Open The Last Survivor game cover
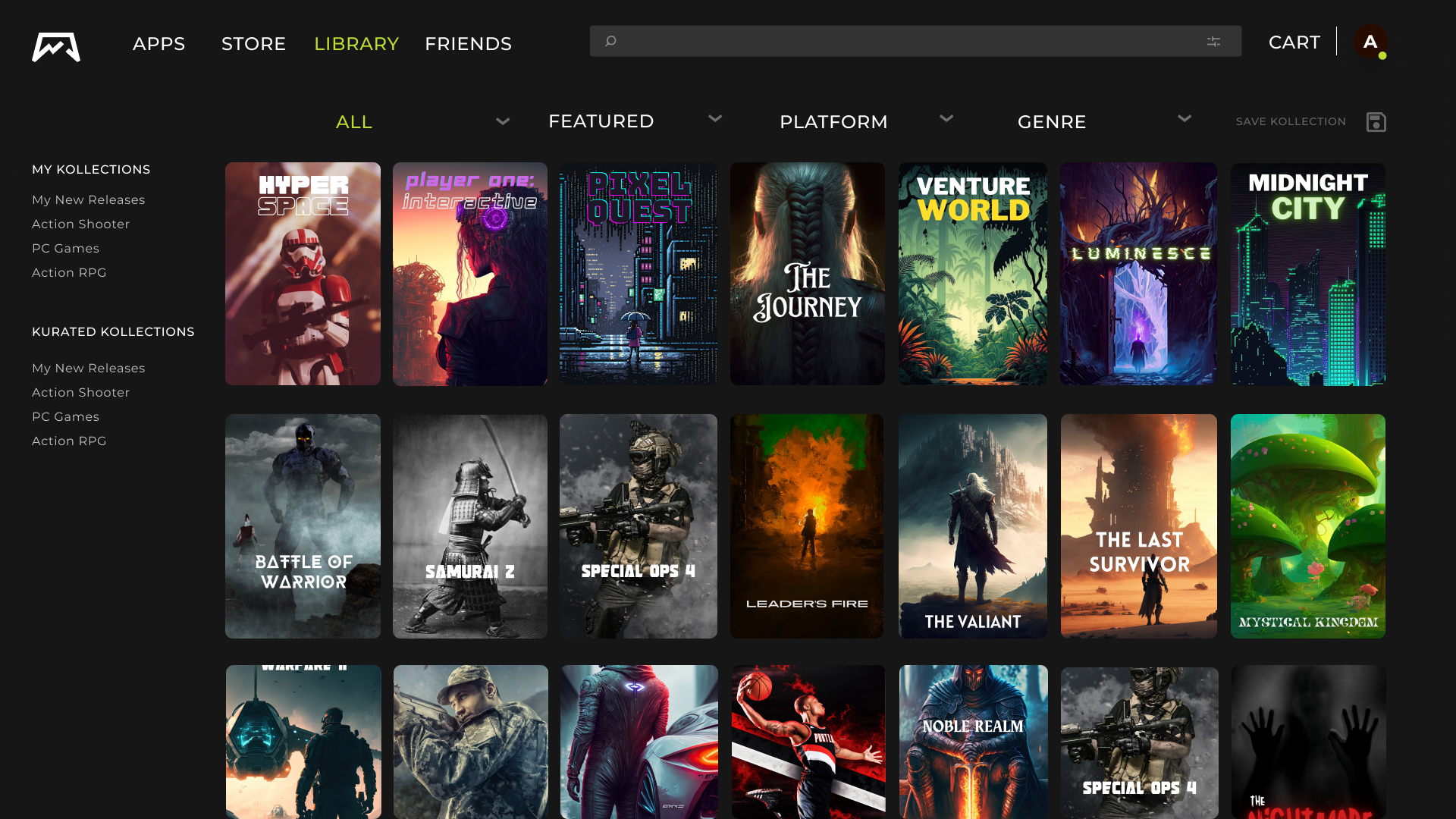The width and height of the screenshot is (1456, 819). pos(1139,526)
